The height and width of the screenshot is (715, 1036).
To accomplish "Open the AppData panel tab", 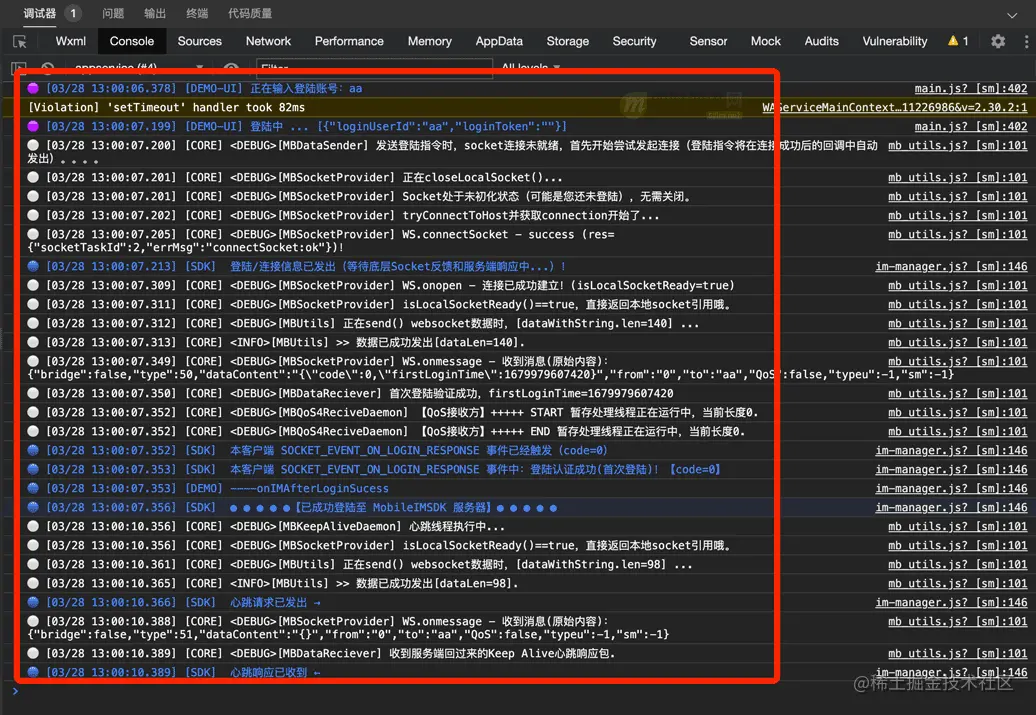I will (499, 41).
